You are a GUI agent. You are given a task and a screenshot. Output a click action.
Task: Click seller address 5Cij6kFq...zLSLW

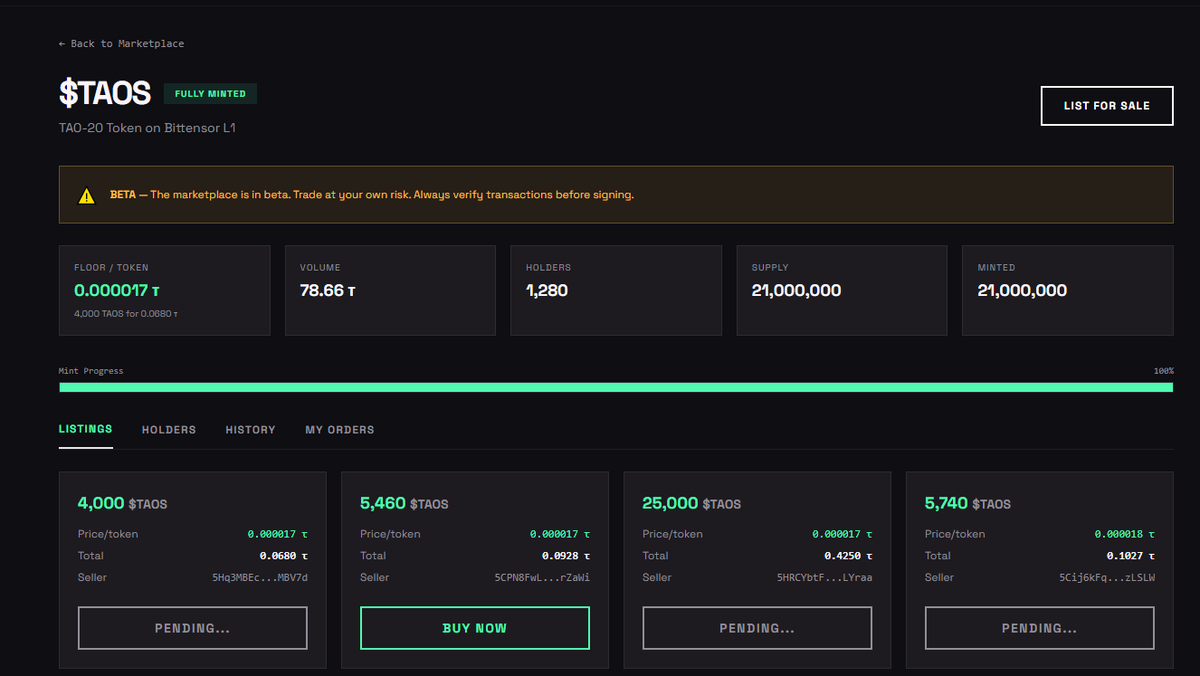tap(1107, 578)
